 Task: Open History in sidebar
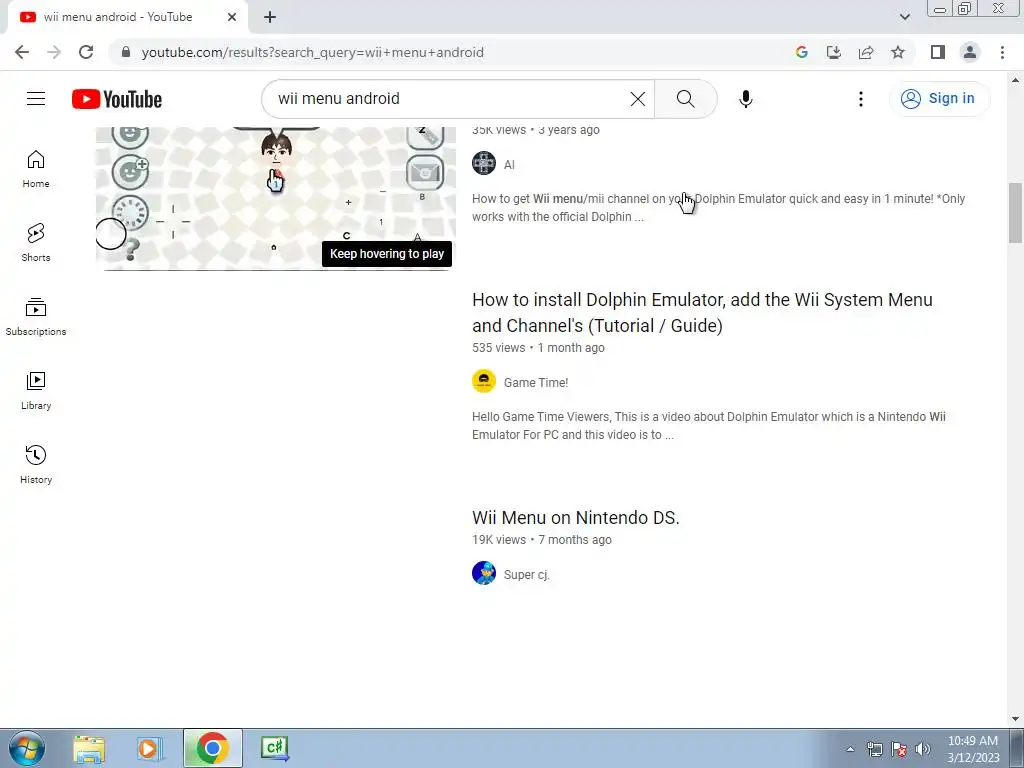(36, 464)
